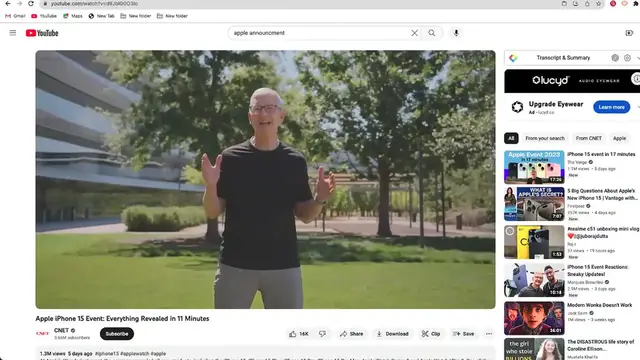The width and height of the screenshot is (640, 360).
Task: Bookmark this page with star icon
Action: point(598,4)
